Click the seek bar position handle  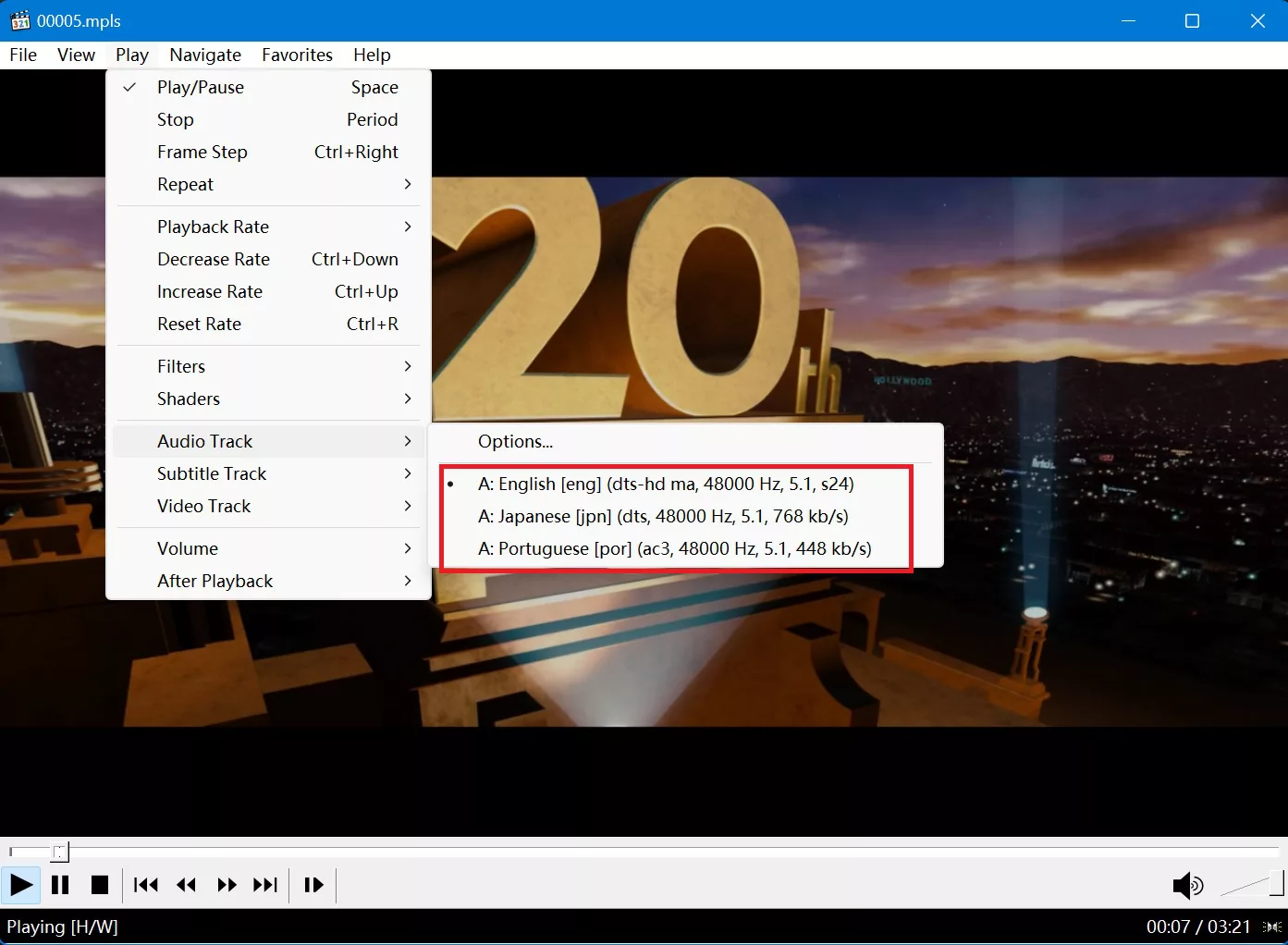click(x=59, y=852)
